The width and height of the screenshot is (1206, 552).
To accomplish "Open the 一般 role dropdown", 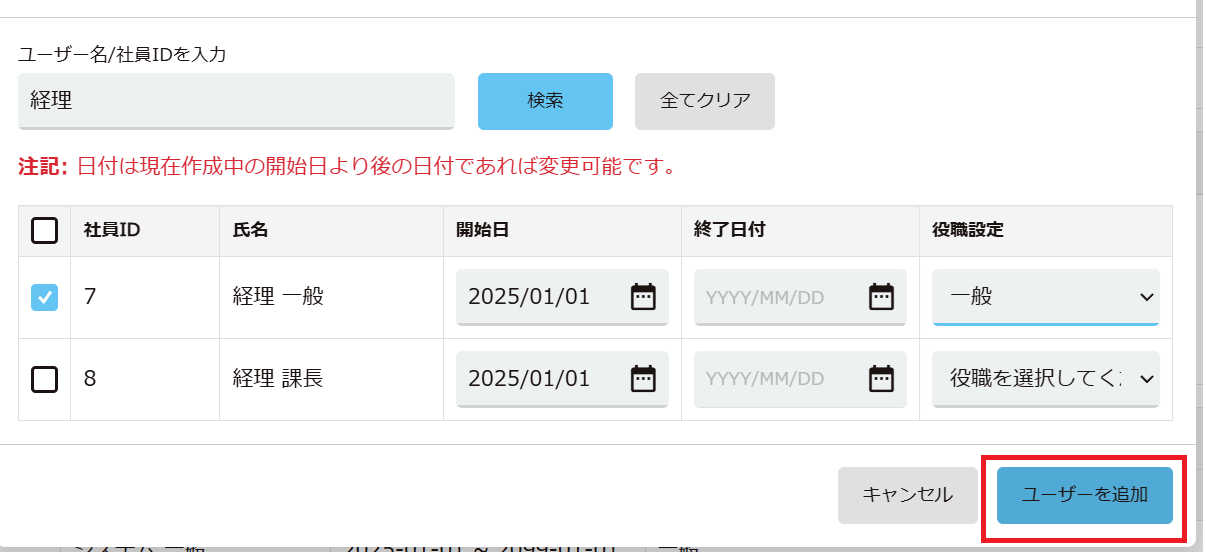I will (x=1046, y=297).
